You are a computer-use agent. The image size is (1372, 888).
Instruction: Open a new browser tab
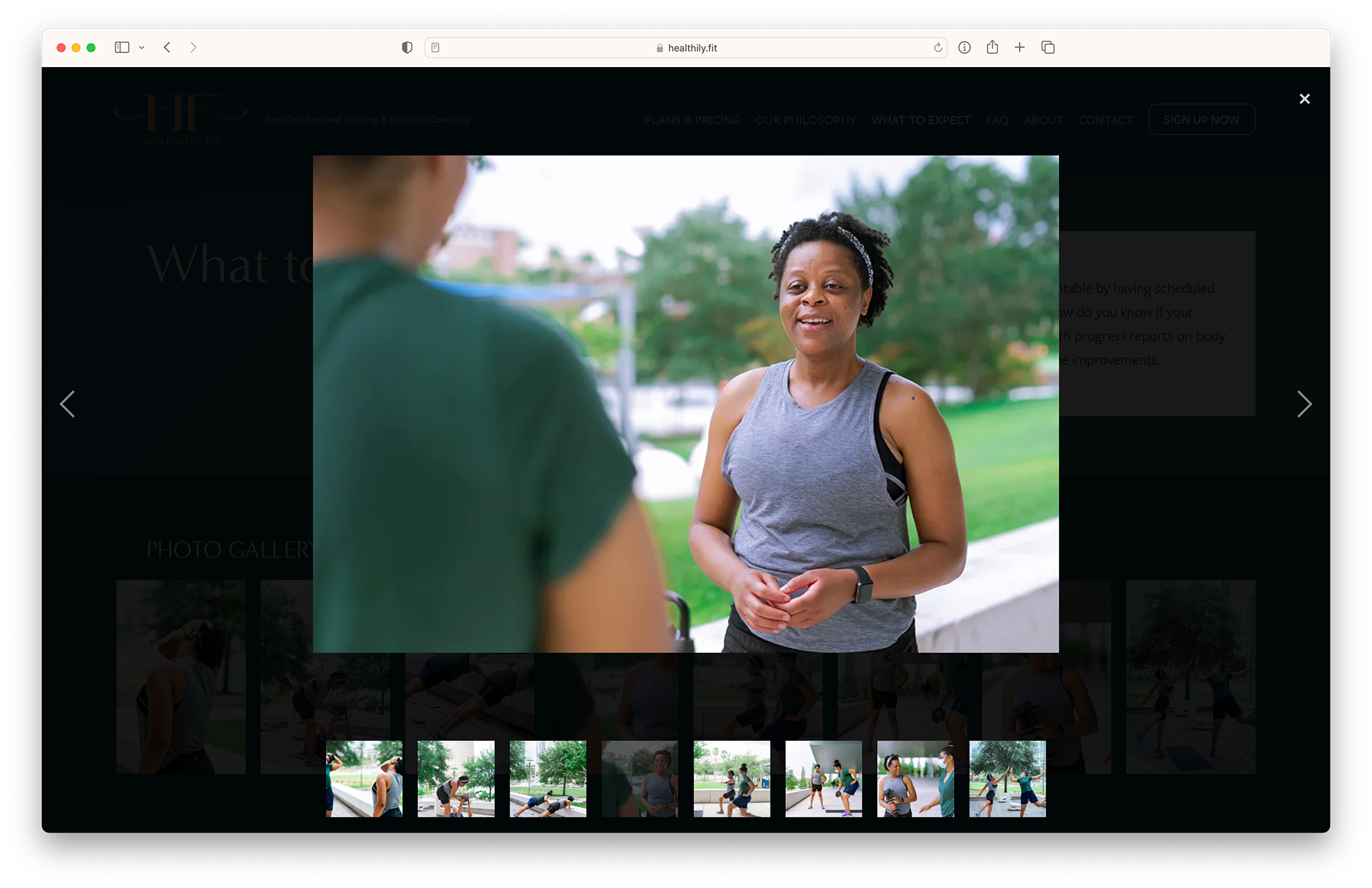pyautogui.click(x=1020, y=48)
